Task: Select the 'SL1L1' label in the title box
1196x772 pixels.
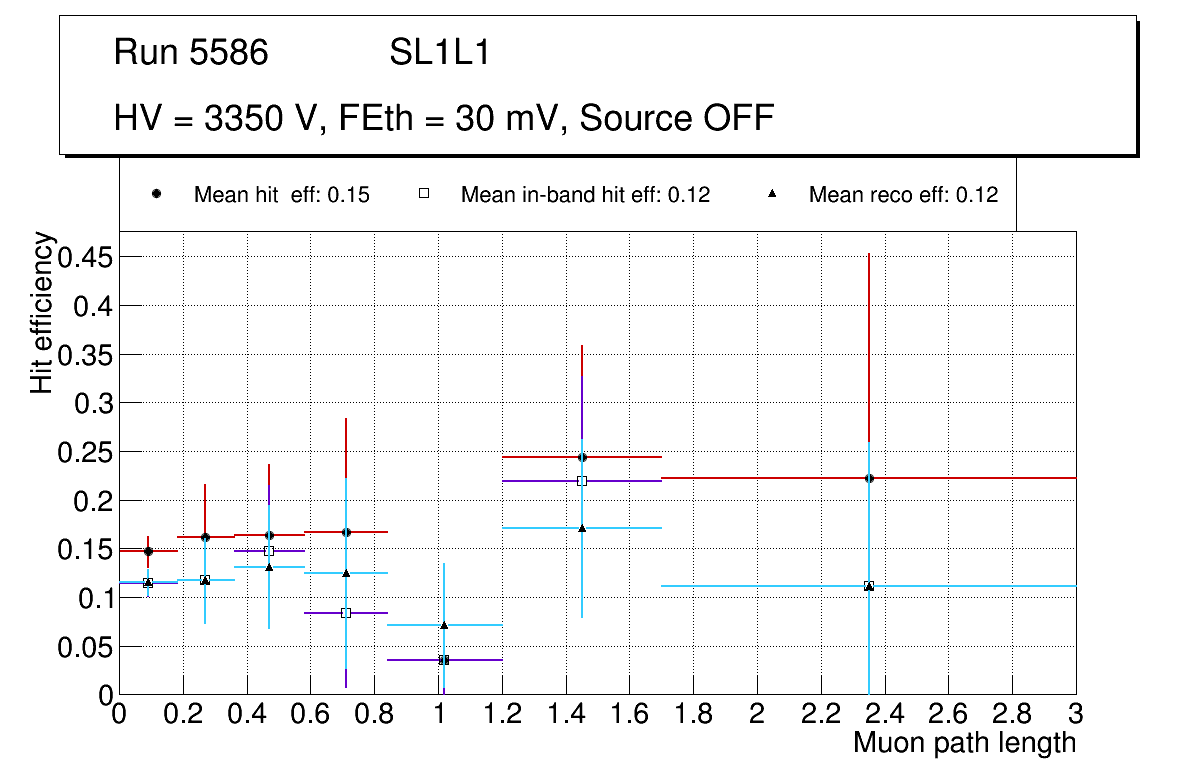Action: click(439, 53)
